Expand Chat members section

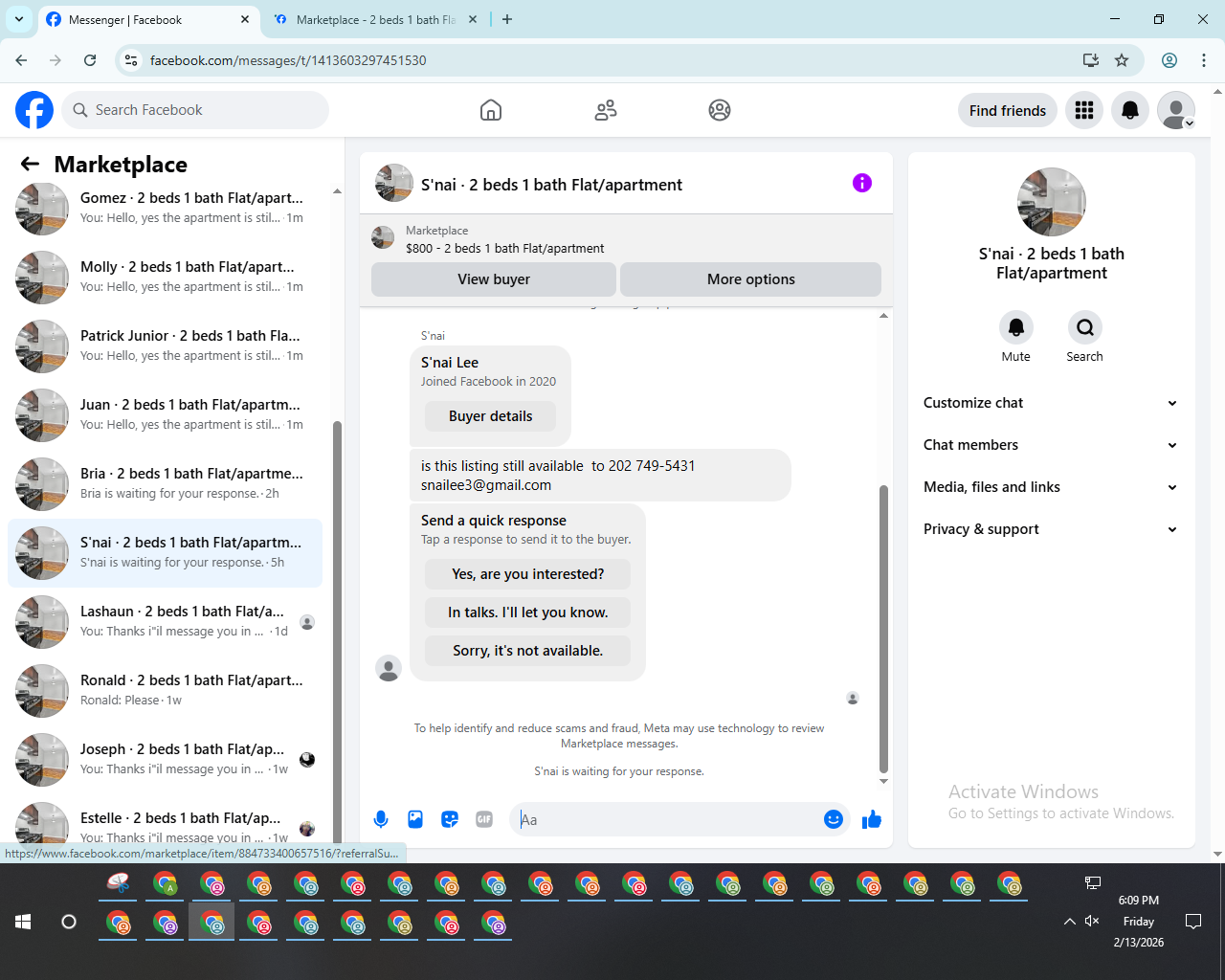pos(1051,445)
